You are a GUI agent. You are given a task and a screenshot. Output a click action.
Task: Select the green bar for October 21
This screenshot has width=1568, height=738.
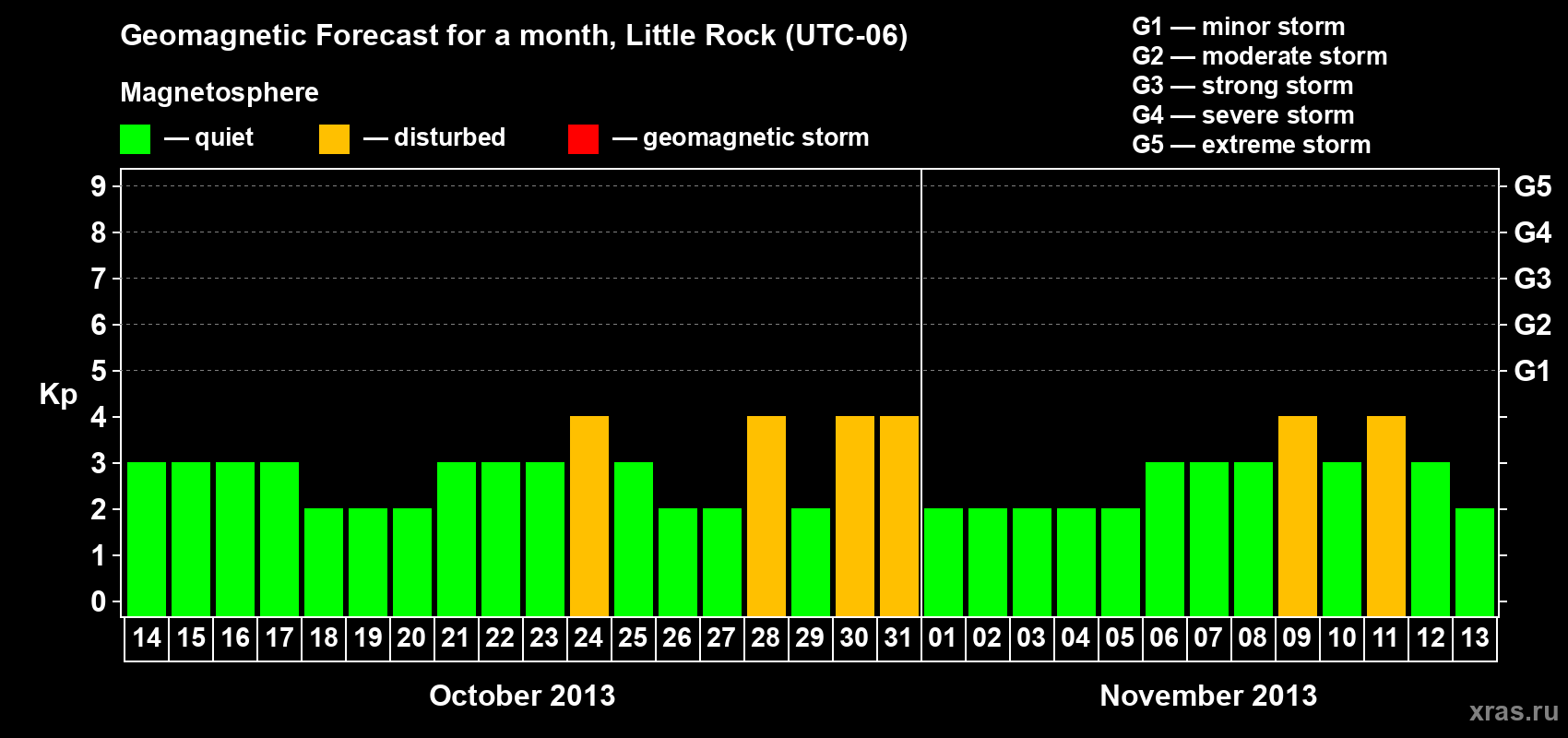pos(457,540)
